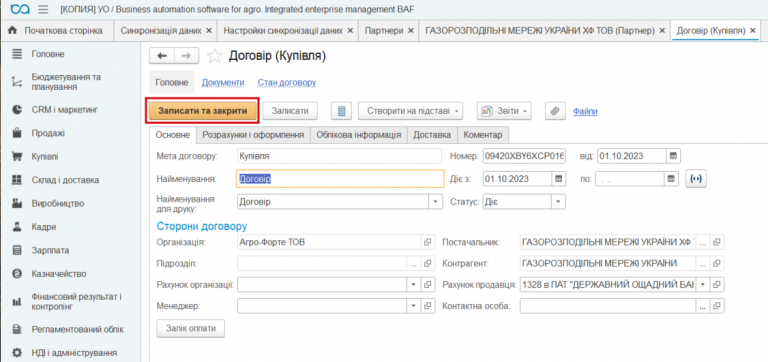Go back with the left arrow button
This screenshot has height=362, width=768.
[162, 56]
